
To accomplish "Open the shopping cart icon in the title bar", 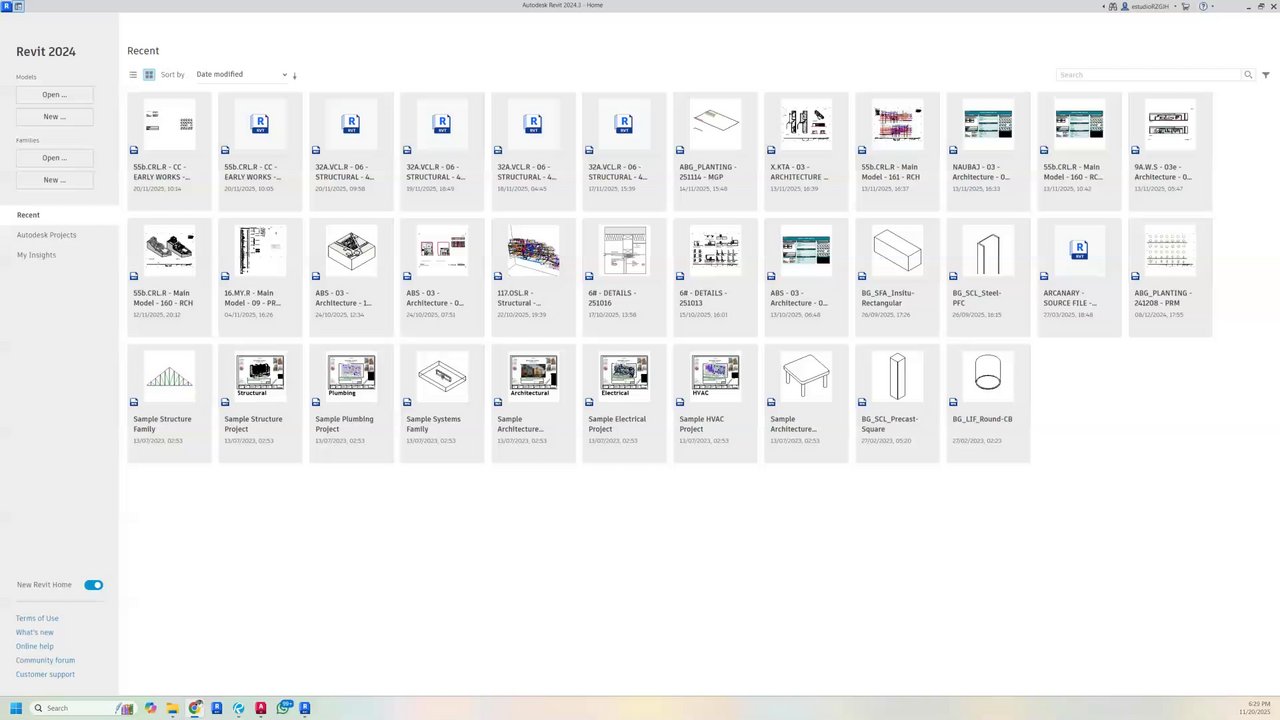I will (x=1186, y=6).
